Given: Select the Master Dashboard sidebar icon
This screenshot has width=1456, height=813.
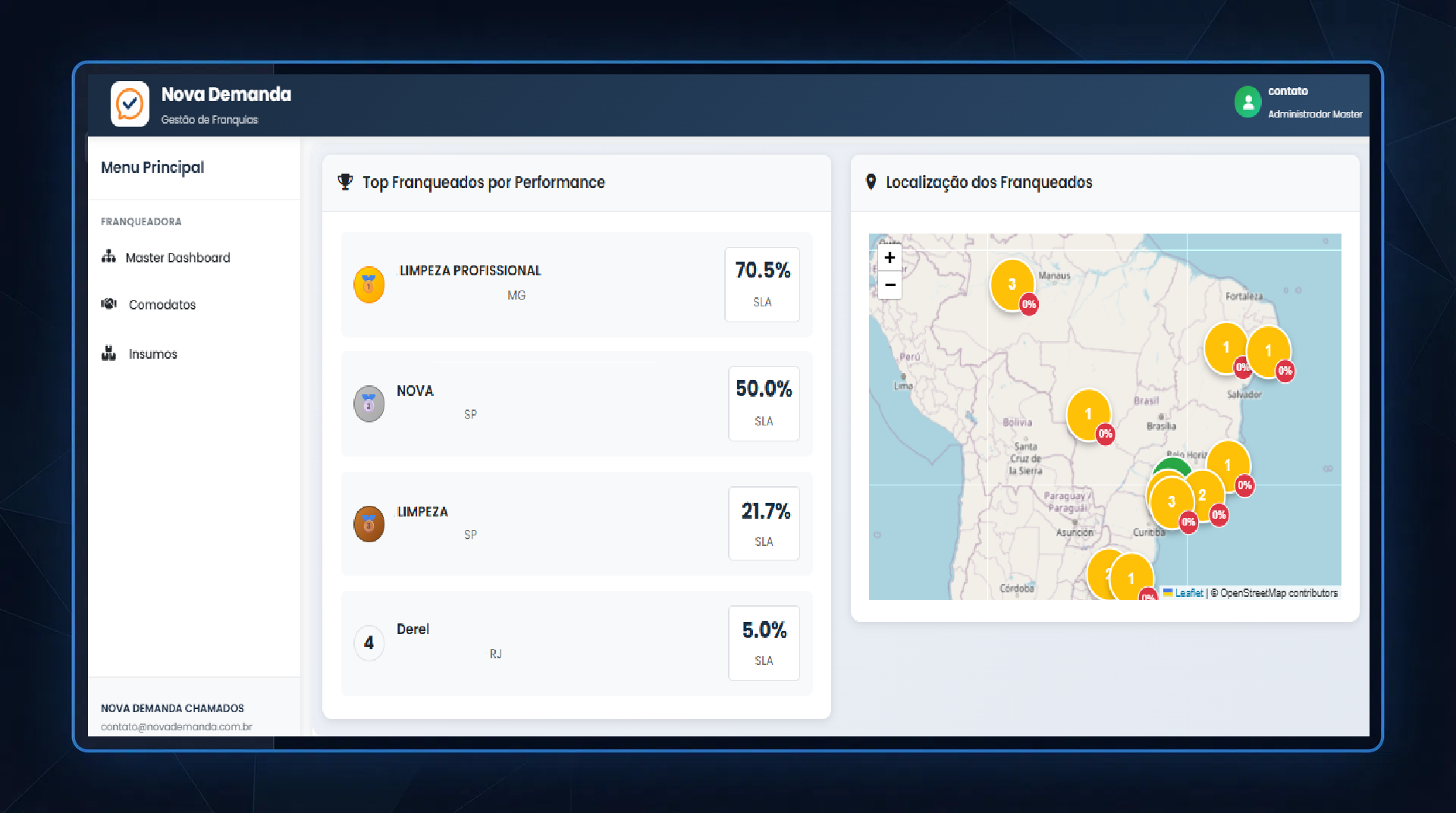Looking at the screenshot, I should click(x=108, y=257).
